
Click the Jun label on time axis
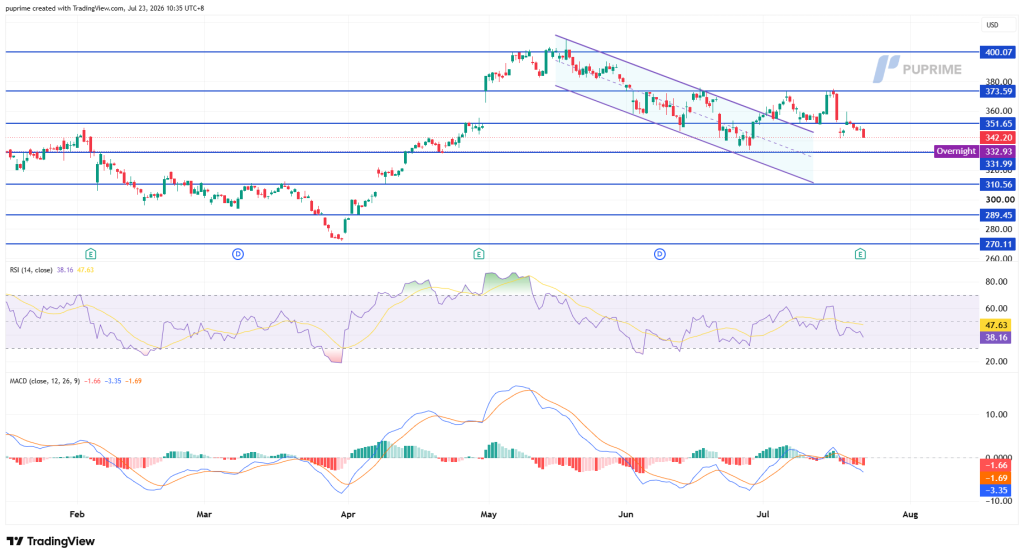click(626, 514)
